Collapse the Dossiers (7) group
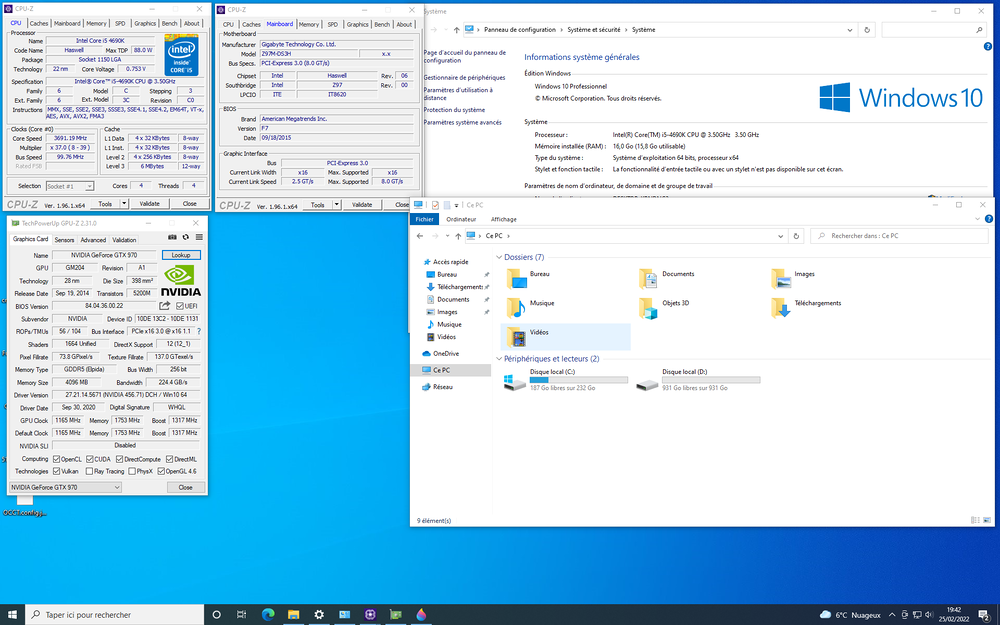1000x625 pixels. (x=499, y=257)
